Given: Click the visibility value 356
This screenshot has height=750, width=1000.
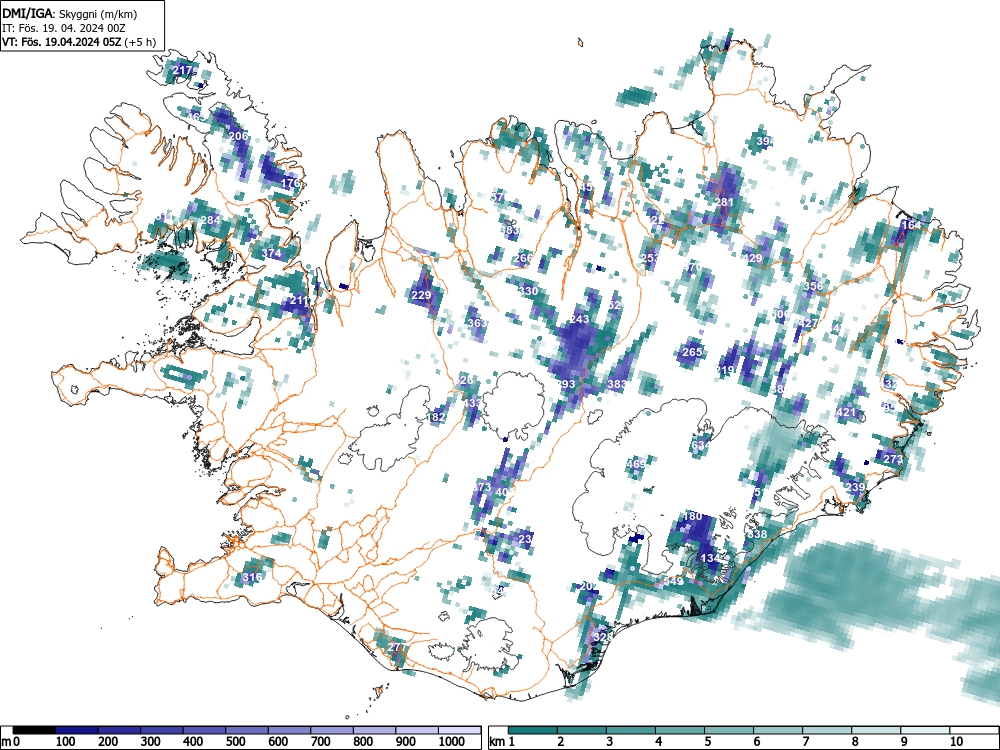Looking at the screenshot, I should 812,286.
